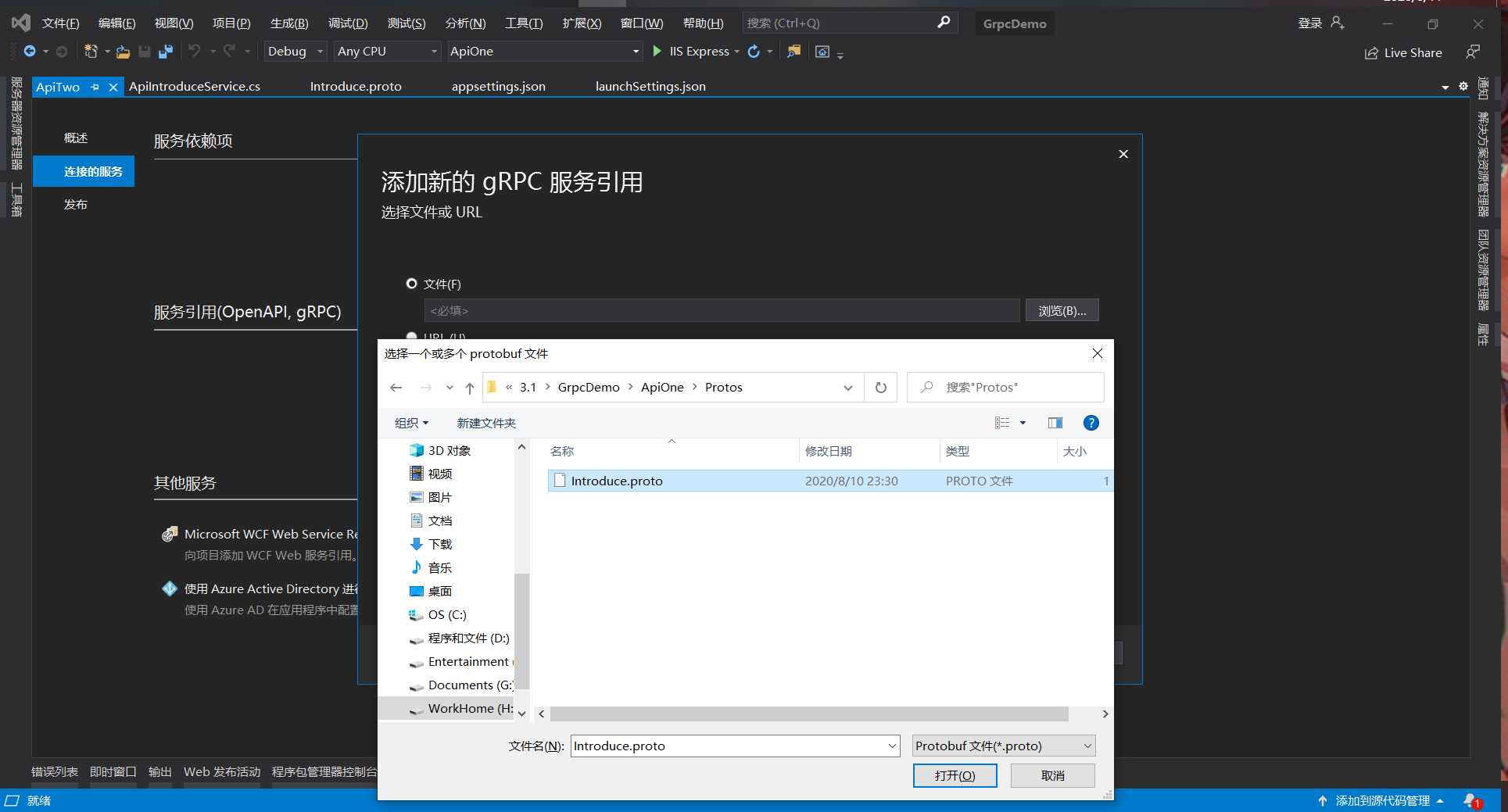This screenshot has height=812, width=1508.
Task: Open the 文件(F) menu
Action: point(61,23)
